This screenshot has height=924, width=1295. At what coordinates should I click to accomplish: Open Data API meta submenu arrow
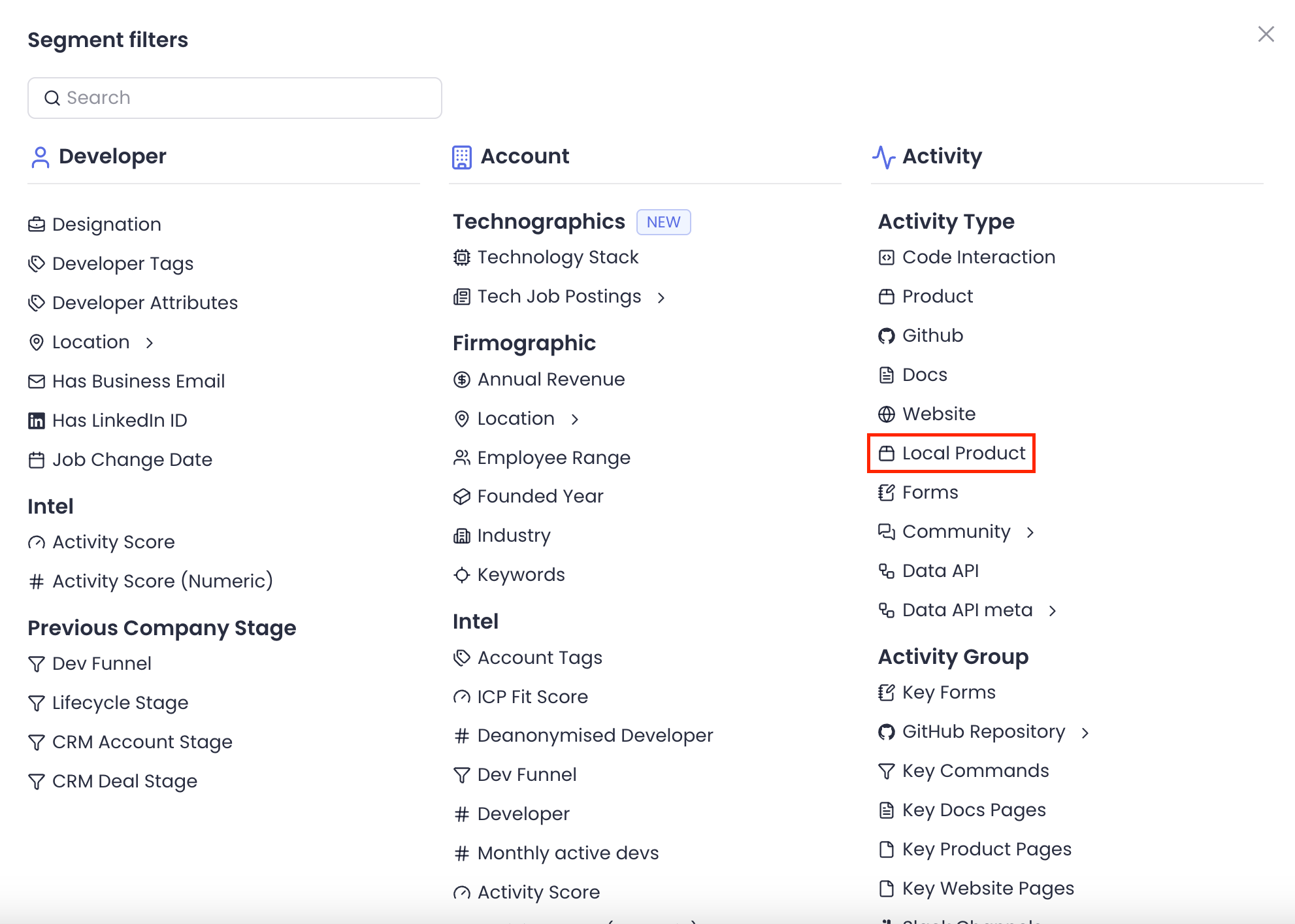1053,611
